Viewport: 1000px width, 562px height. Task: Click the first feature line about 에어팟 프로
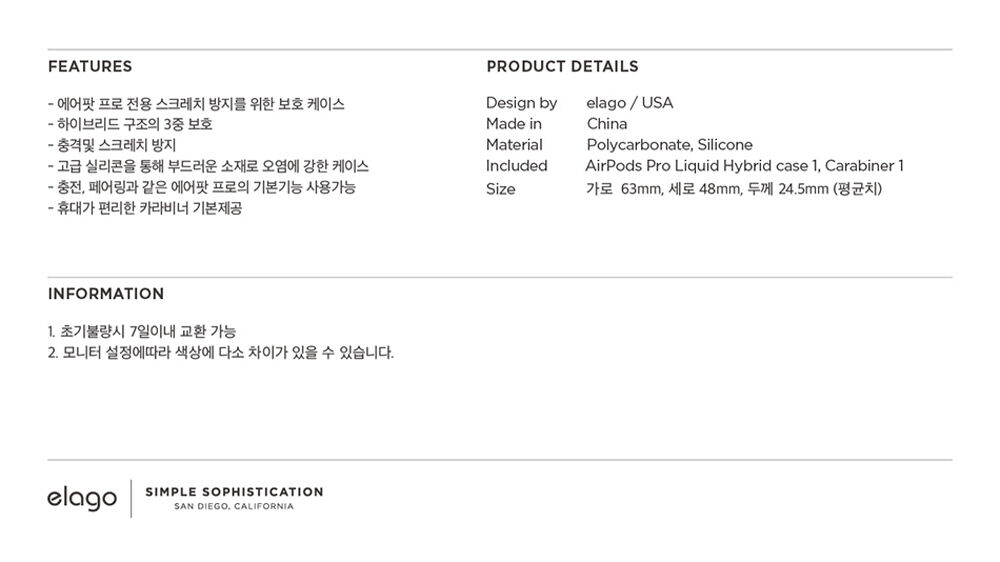point(196,104)
